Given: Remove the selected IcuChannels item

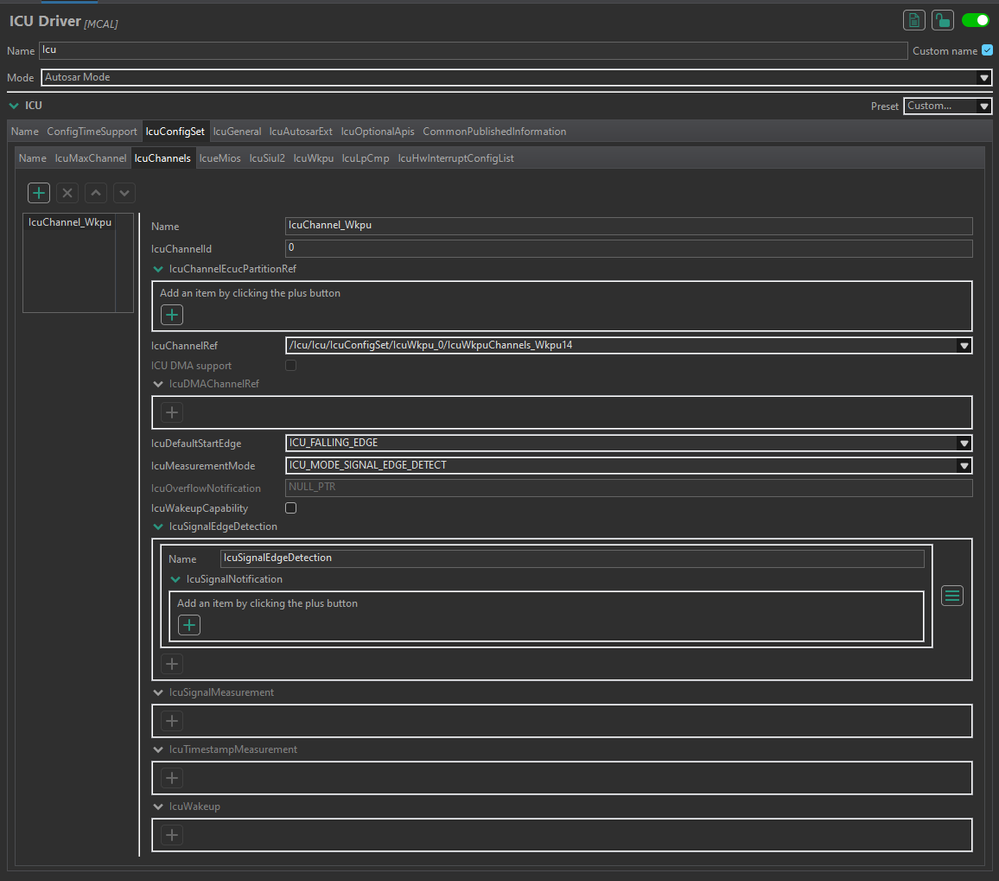Looking at the screenshot, I should click(68, 193).
